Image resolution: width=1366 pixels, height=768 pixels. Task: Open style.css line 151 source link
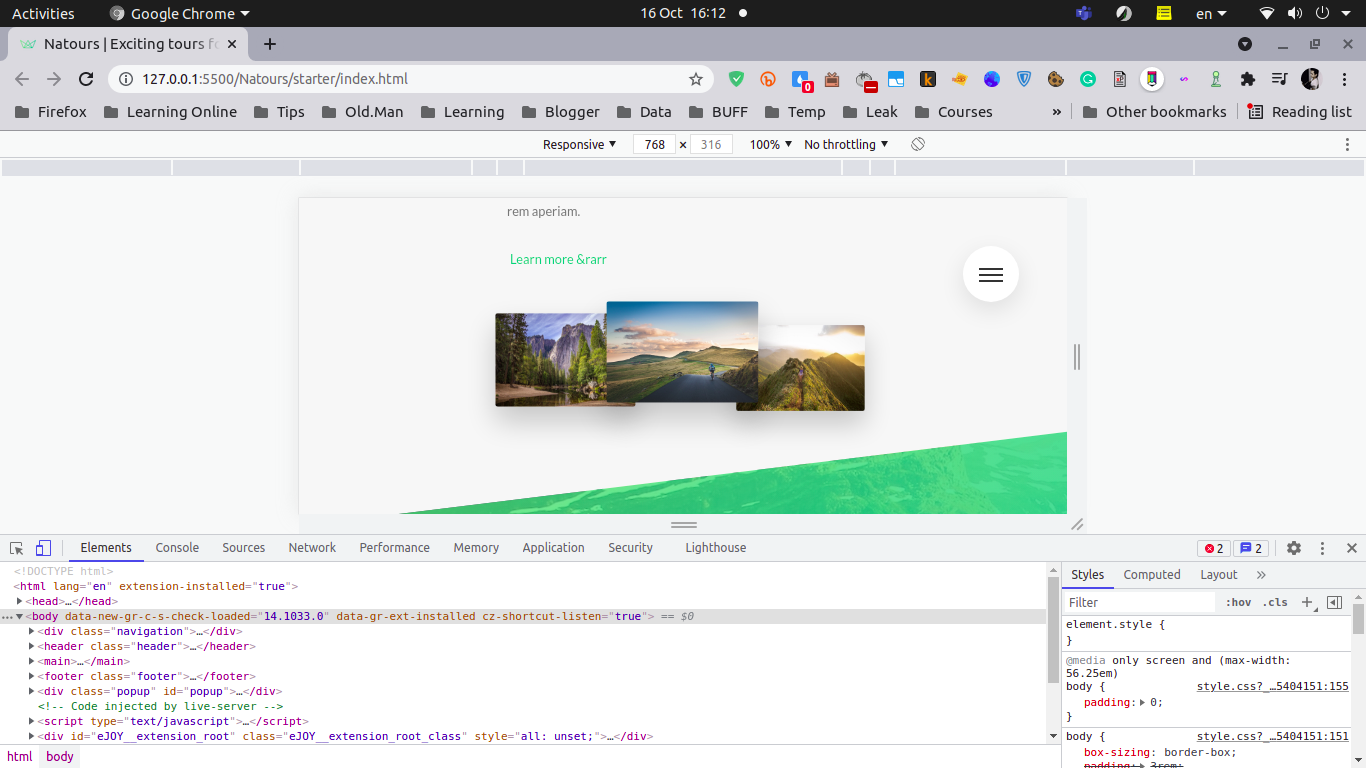pyautogui.click(x=1273, y=737)
